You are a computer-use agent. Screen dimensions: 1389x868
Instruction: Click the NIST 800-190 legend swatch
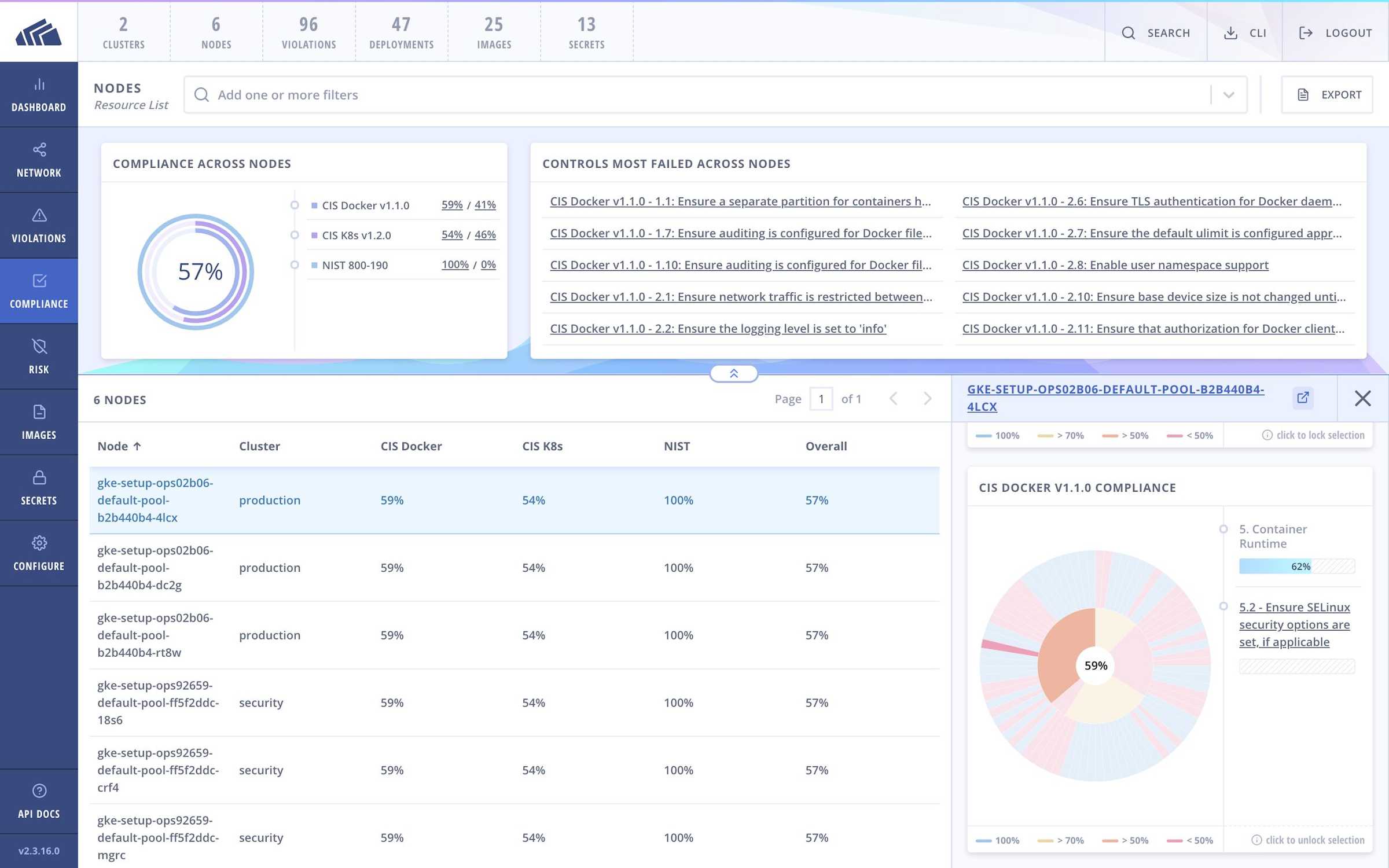coord(314,266)
